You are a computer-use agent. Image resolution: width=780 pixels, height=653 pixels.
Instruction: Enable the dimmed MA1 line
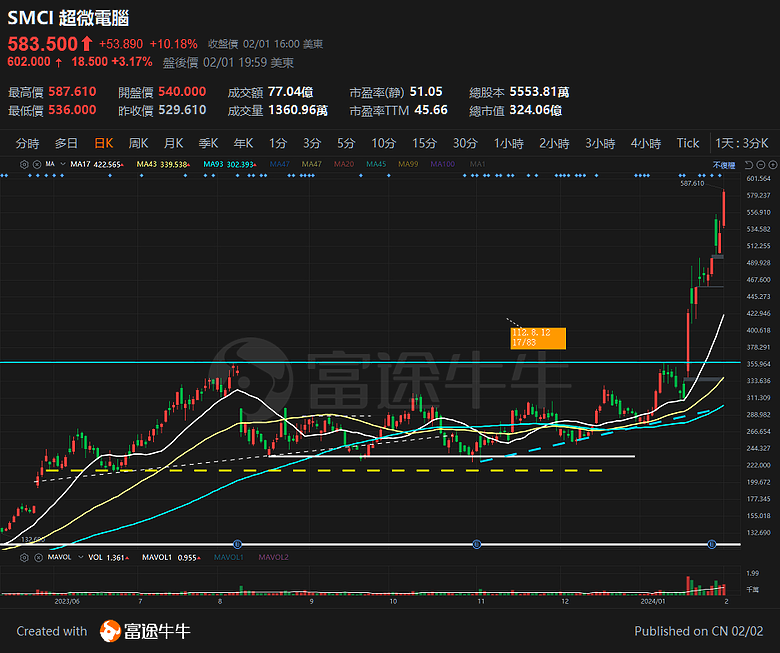478,164
